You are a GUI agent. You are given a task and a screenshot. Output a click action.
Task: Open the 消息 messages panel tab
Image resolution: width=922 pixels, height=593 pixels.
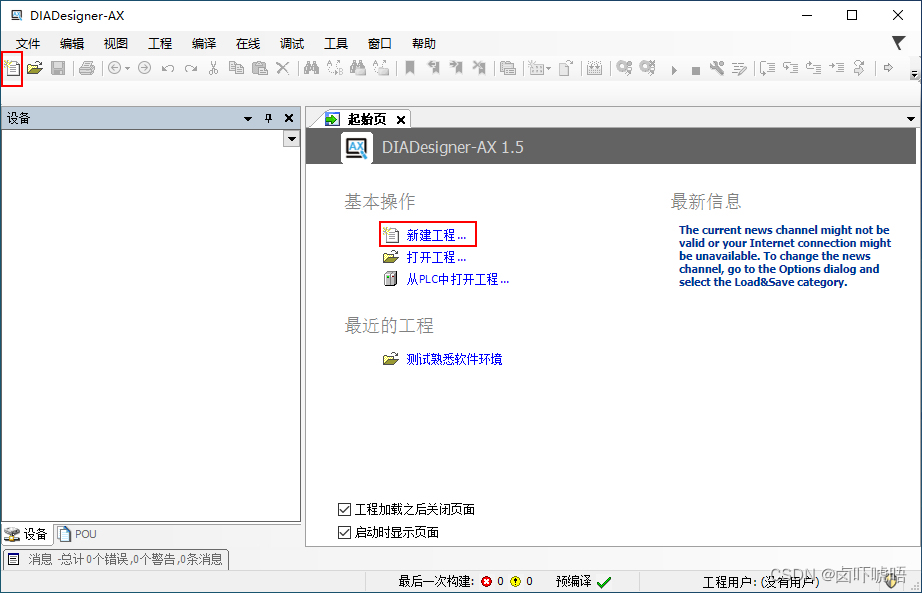116,559
